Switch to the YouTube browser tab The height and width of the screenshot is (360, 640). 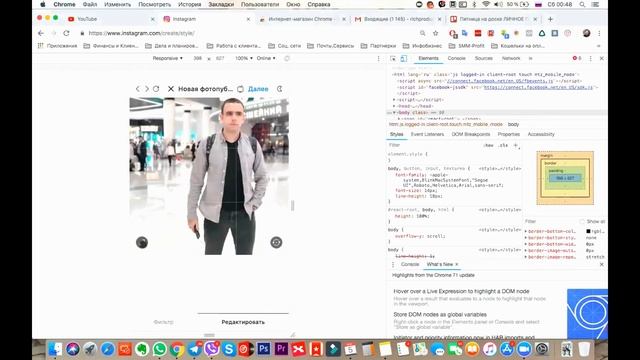click(x=110, y=19)
